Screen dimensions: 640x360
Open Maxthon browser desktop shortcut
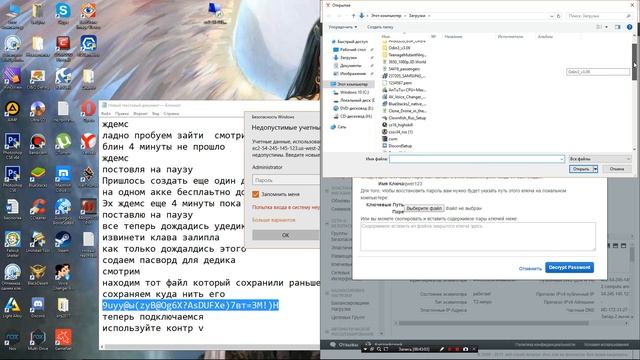(x=63, y=178)
